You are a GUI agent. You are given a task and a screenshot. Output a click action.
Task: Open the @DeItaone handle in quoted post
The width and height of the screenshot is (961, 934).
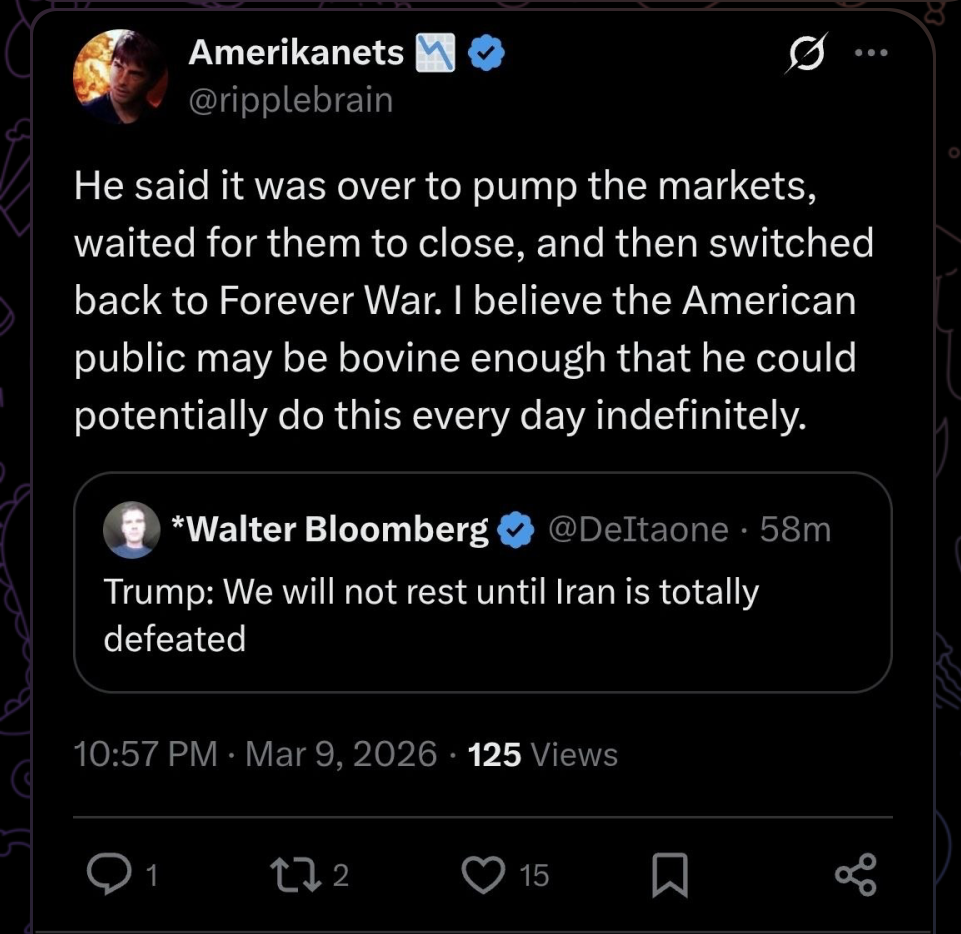640,529
